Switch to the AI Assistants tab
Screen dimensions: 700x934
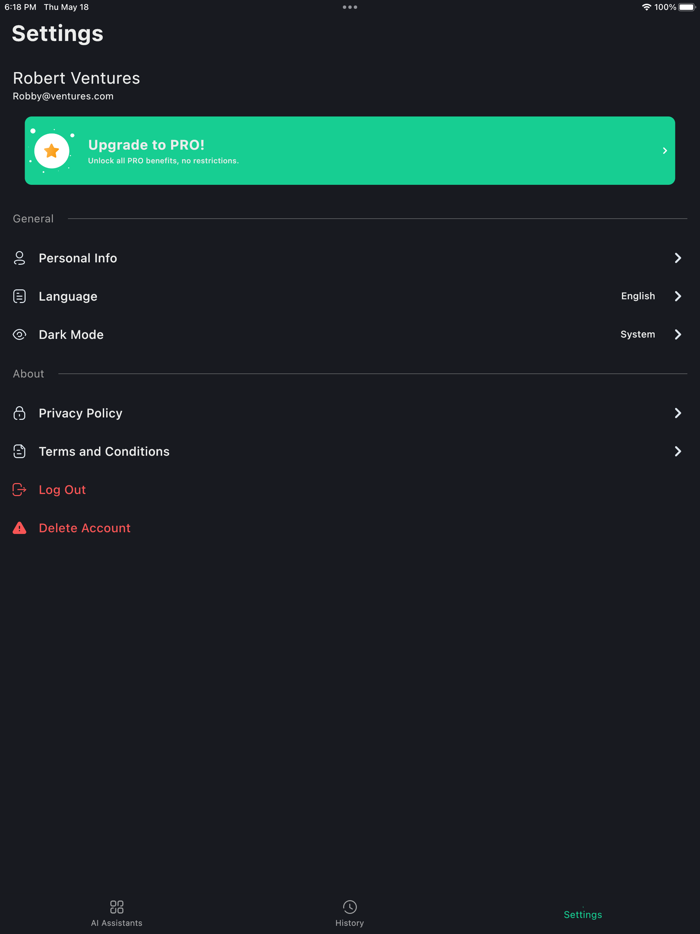click(x=116, y=913)
